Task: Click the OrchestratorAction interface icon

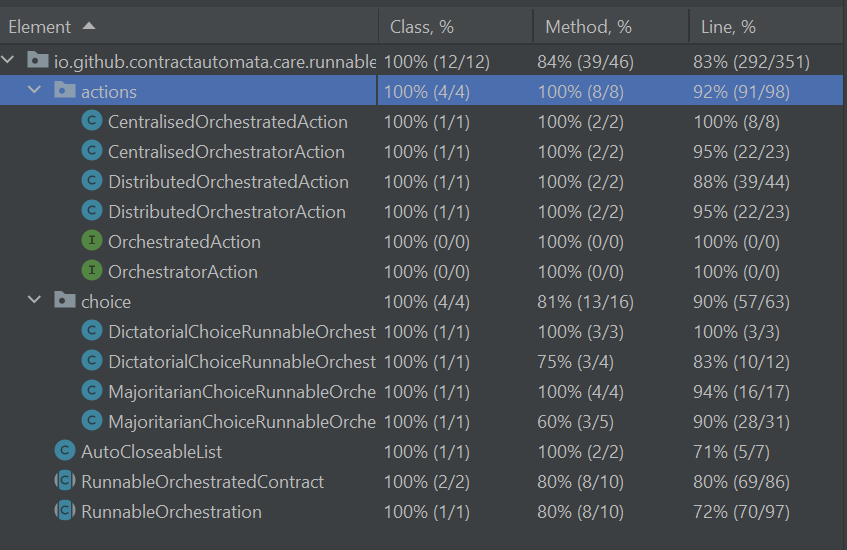Action: [x=92, y=272]
